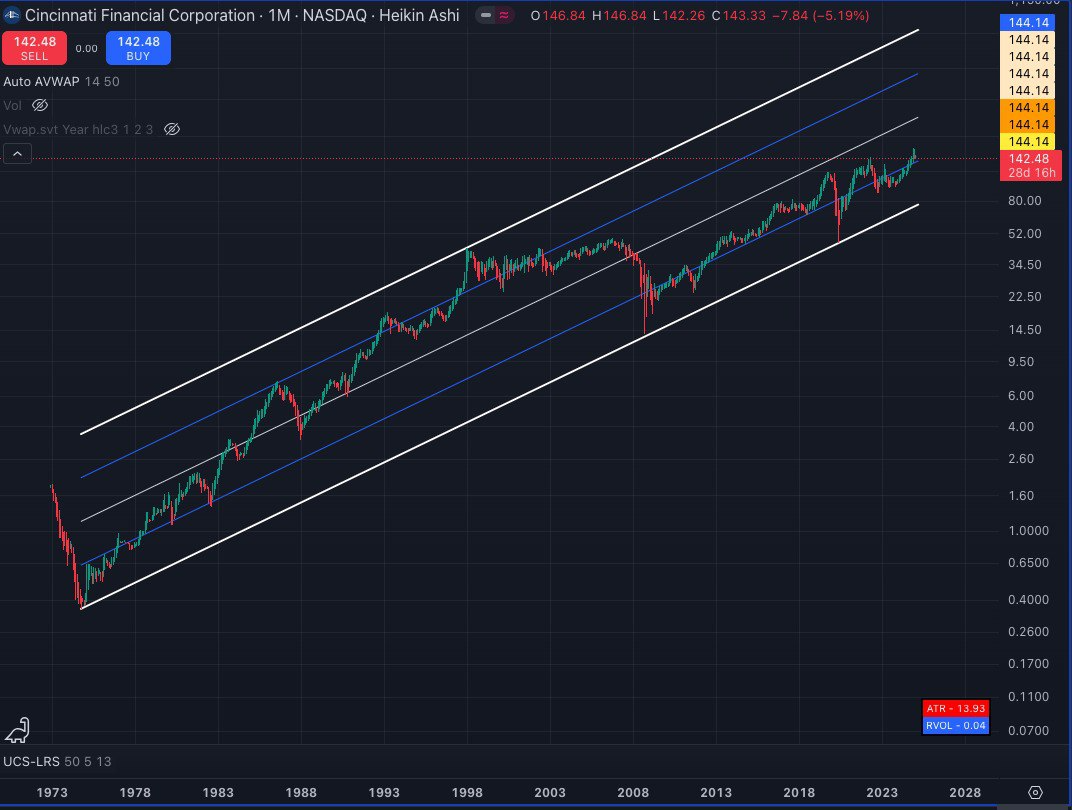Open symbol search via Cincinnati Financial Corporation title
The width and height of the screenshot is (1072, 810).
click(x=140, y=16)
